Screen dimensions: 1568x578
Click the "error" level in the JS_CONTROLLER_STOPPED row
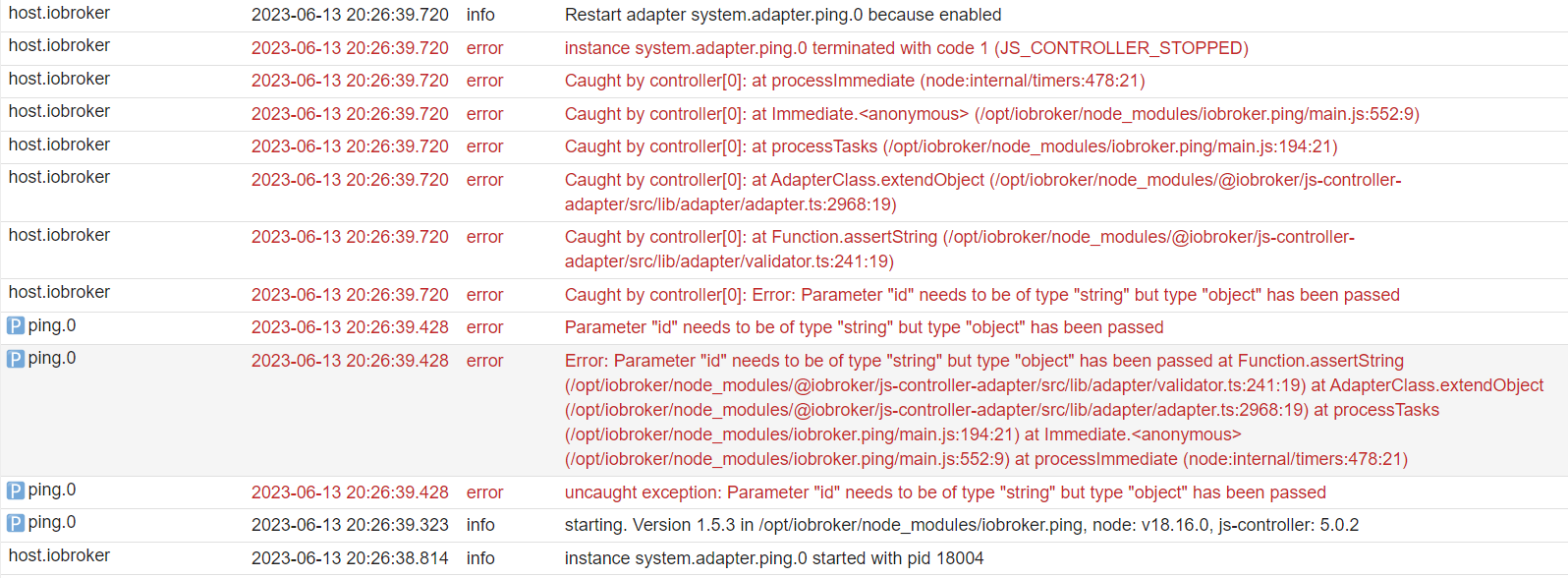[x=485, y=48]
